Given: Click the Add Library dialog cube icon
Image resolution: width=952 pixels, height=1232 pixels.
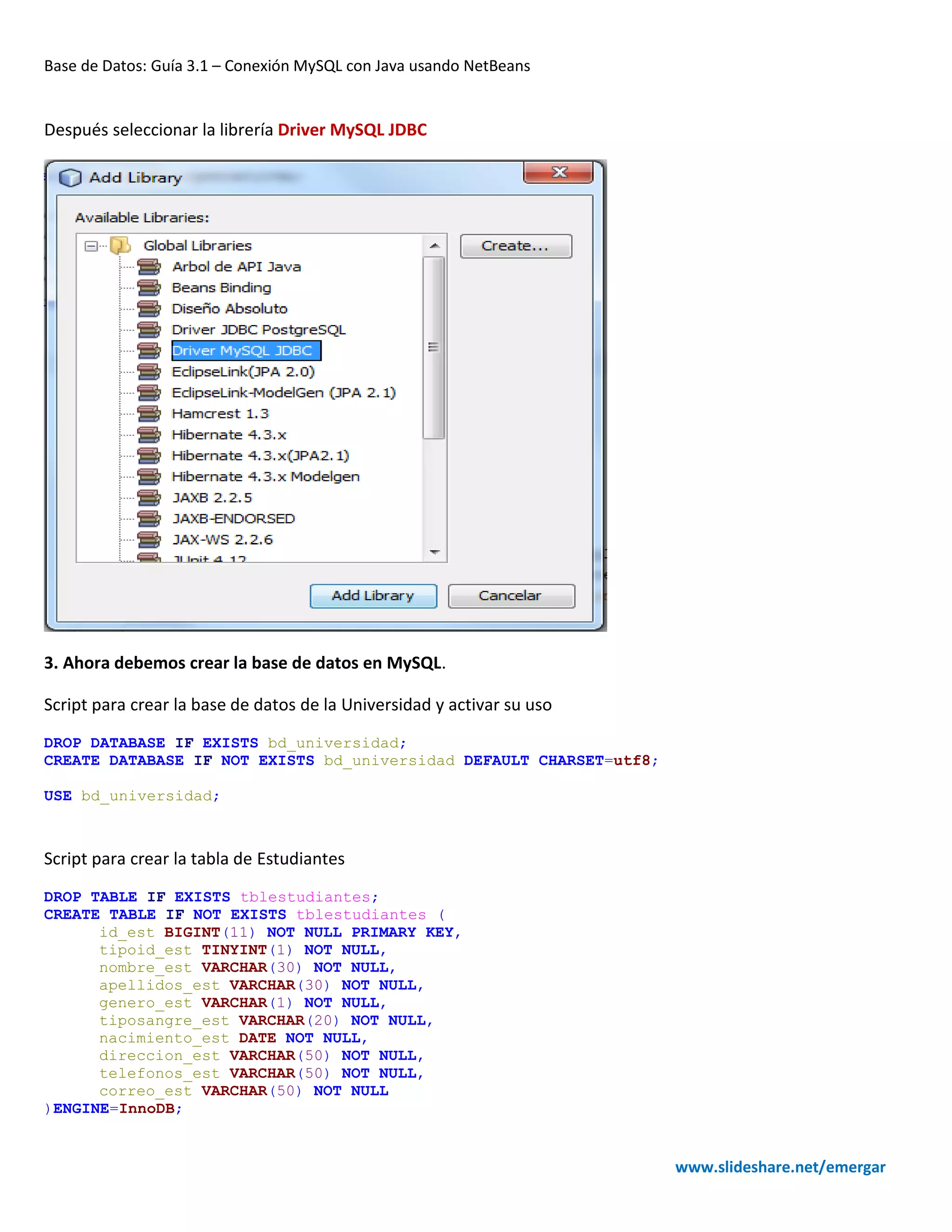Looking at the screenshot, I should 70,178.
